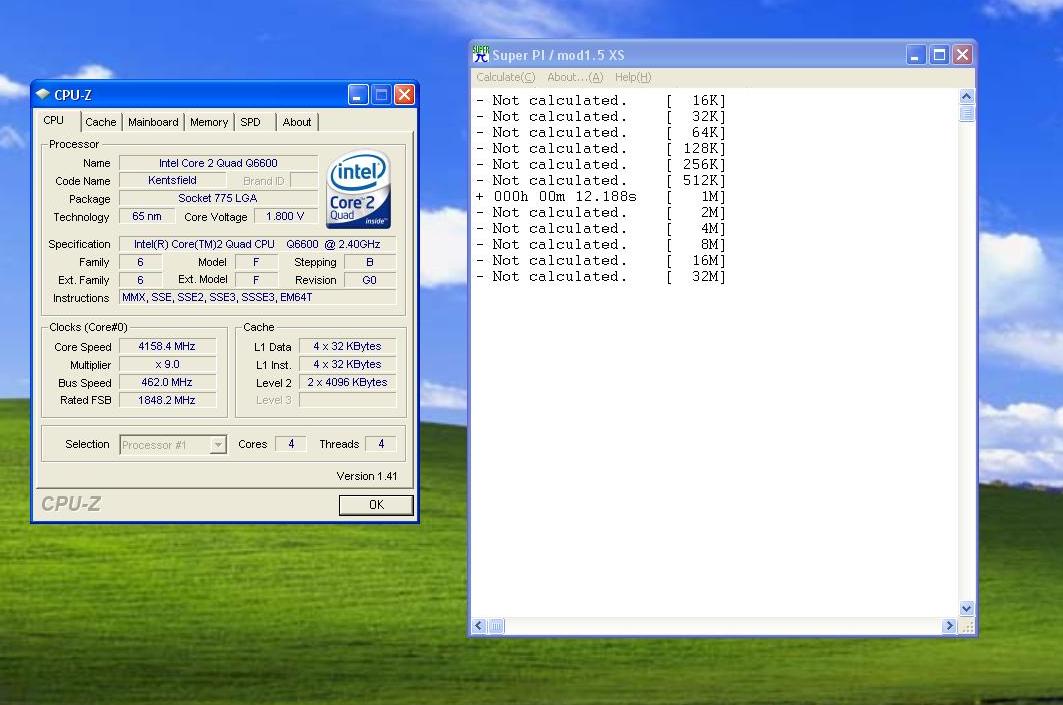Click the Multiplier value x 9.0
1063x705 pixels.
click(167, 365)
